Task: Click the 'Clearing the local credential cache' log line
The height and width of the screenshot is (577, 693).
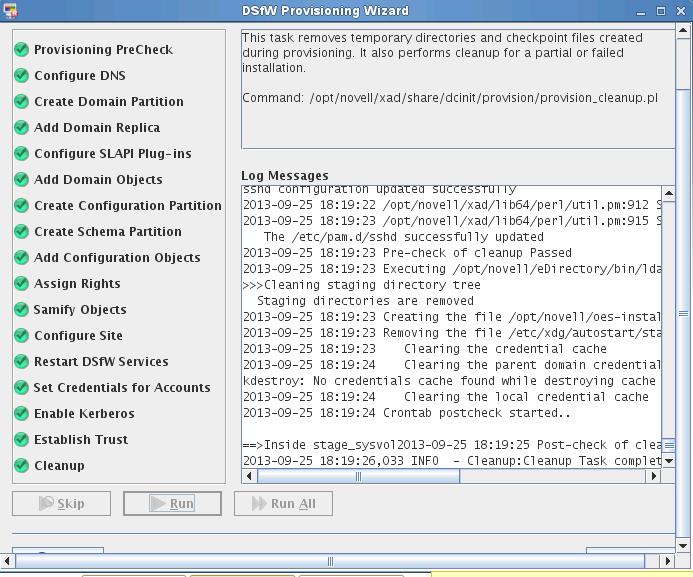Action: [x=446, y=397]
